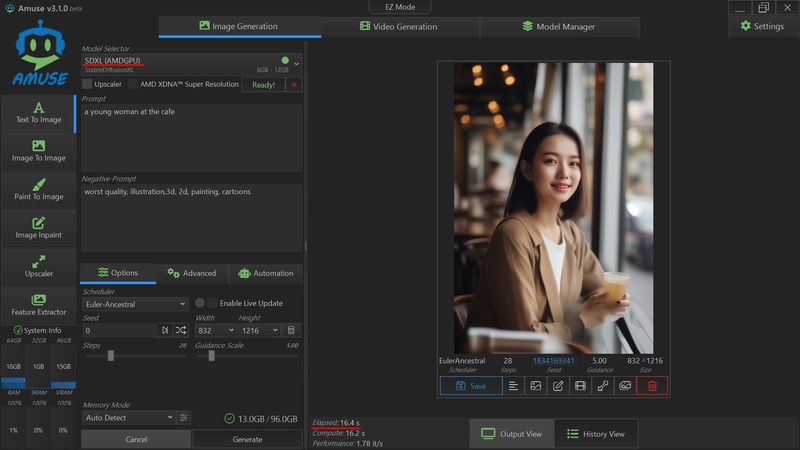Save the generated image
The image size is (800, 450).
pyautogui.click(x=470, y=385)
